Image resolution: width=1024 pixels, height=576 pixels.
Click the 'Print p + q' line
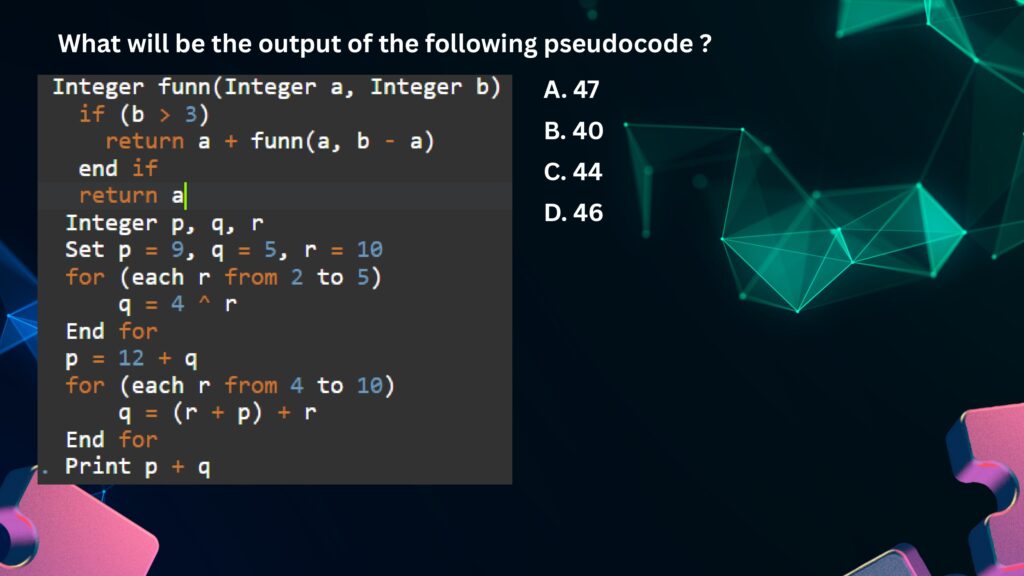(x=138, y=466)
